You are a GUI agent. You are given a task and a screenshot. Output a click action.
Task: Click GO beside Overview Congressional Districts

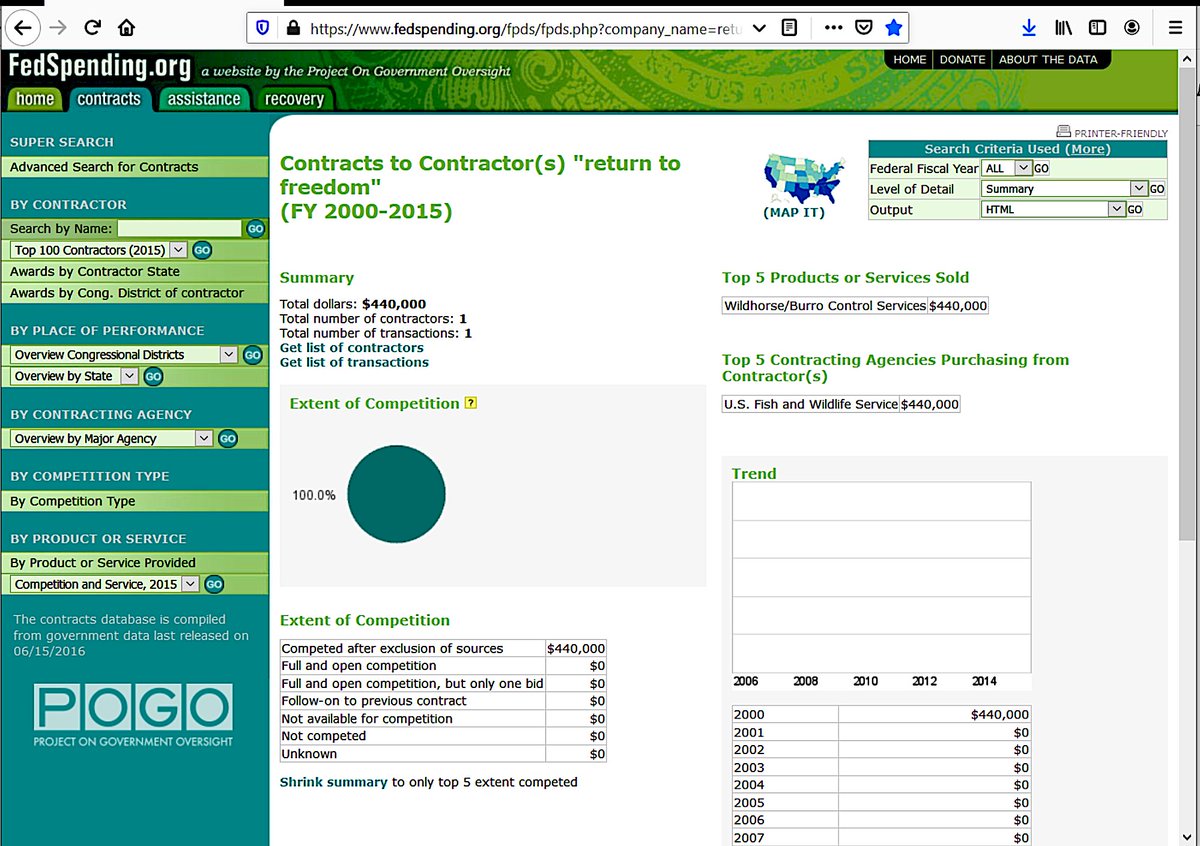(253, 355)
